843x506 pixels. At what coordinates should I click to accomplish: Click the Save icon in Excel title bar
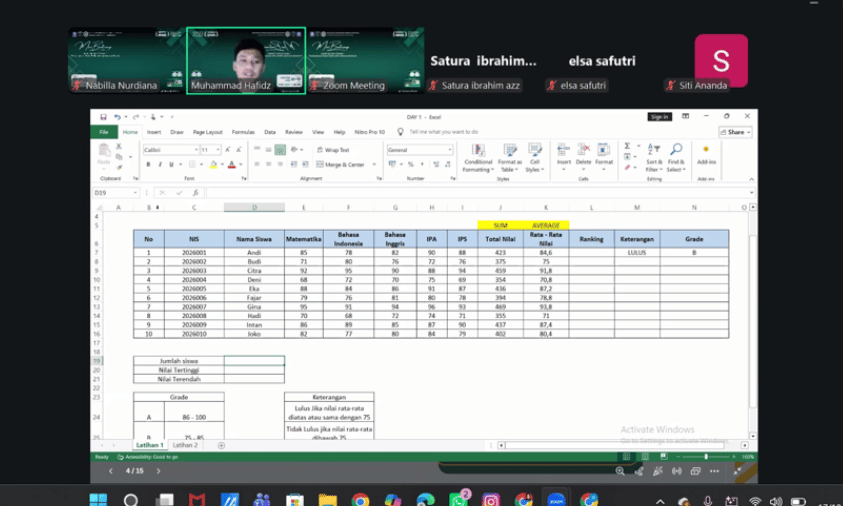tap(103, 117)
